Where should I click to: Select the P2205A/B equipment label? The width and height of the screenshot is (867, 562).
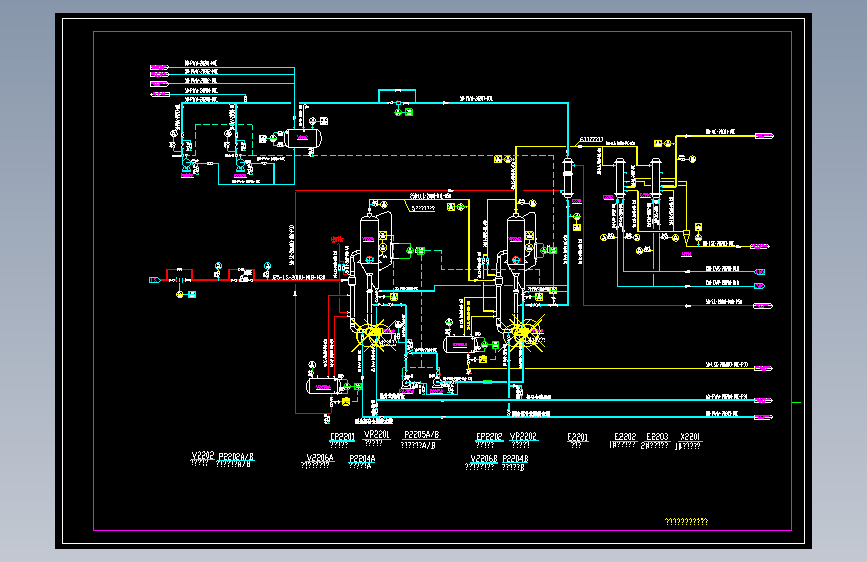(x=421, y=435)
